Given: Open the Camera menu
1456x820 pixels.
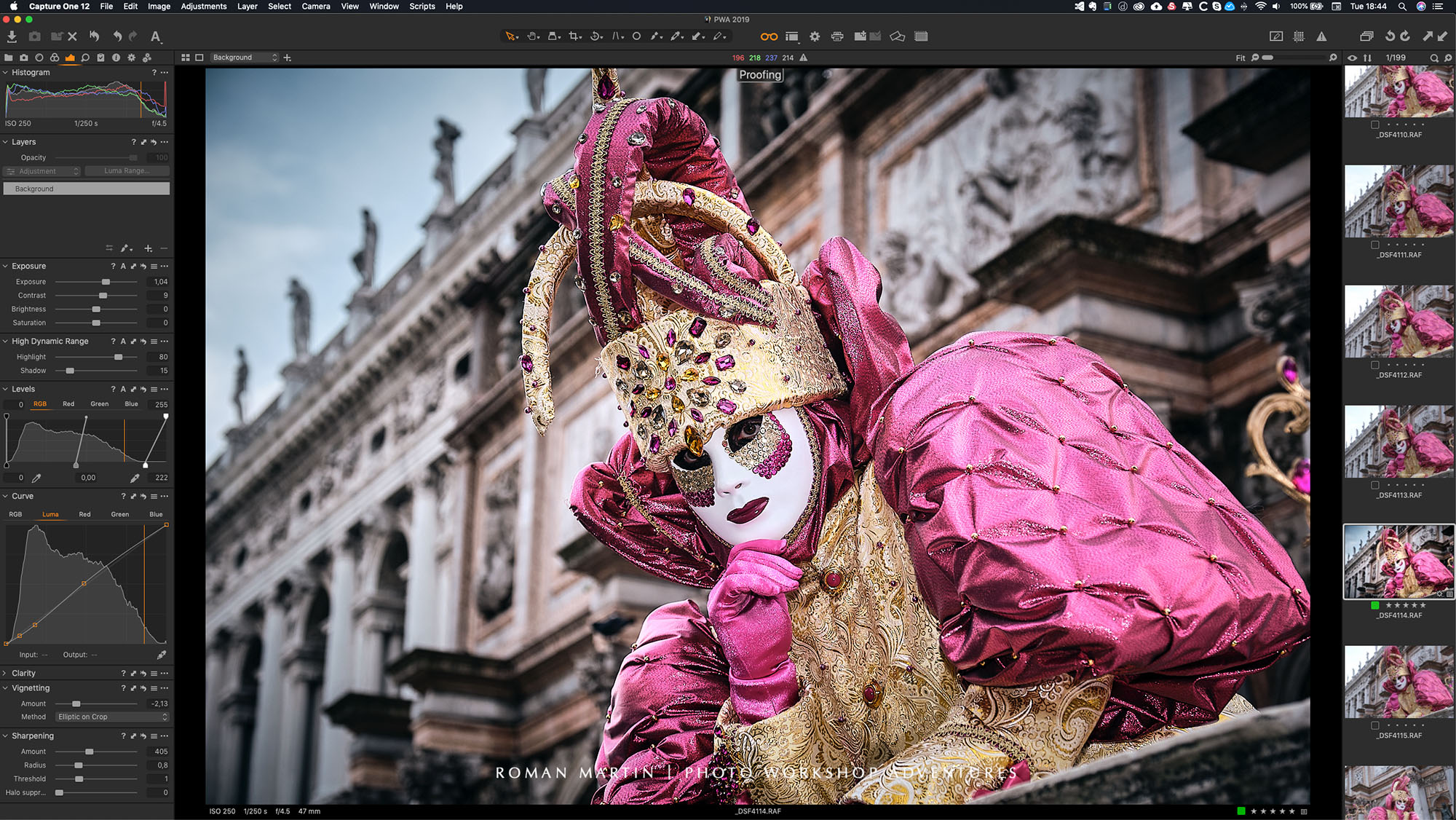Looking at the screenshot, I should (x=316, y=7).
